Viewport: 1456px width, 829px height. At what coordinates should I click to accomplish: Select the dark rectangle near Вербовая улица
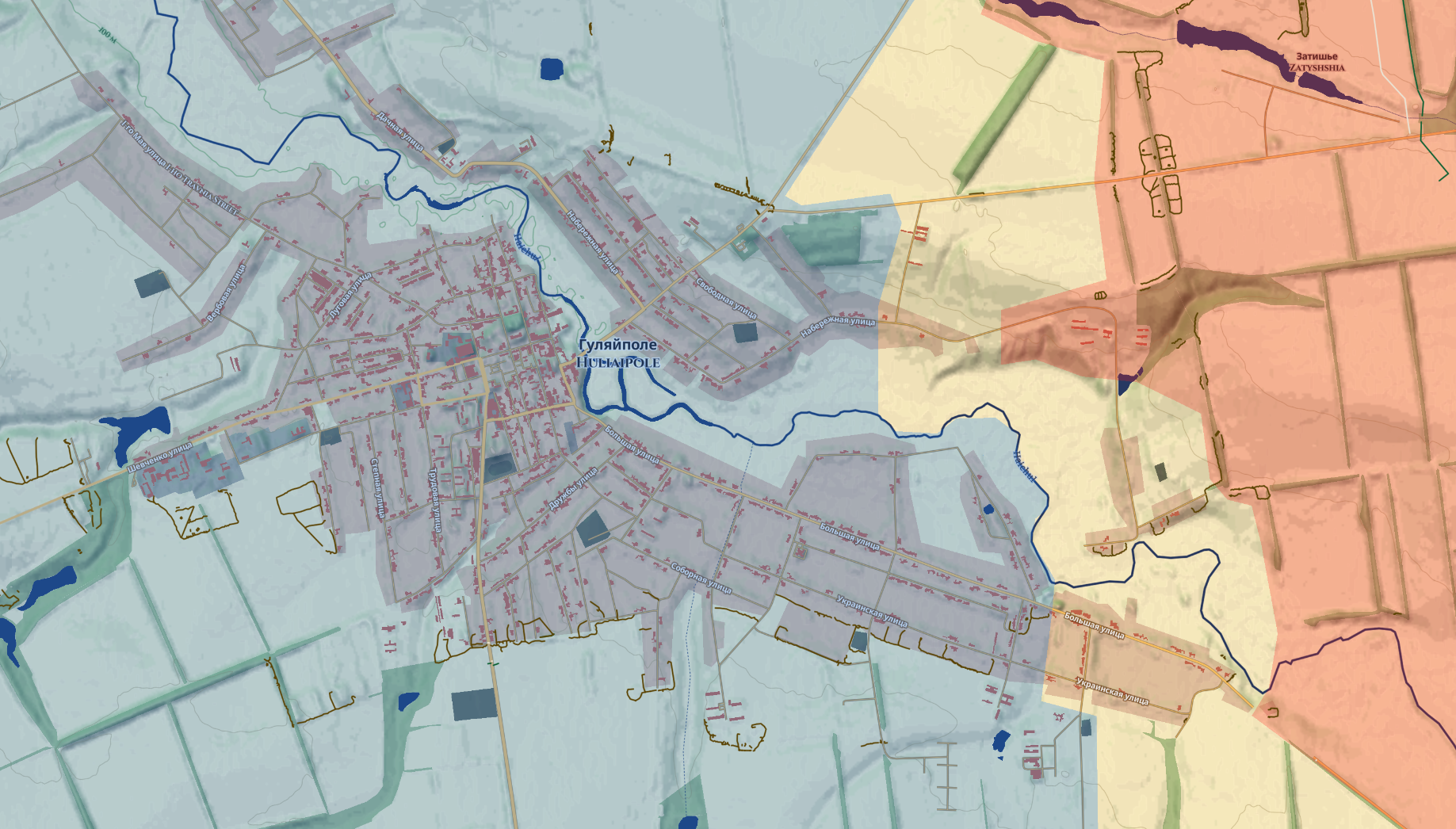coord(152,284)
